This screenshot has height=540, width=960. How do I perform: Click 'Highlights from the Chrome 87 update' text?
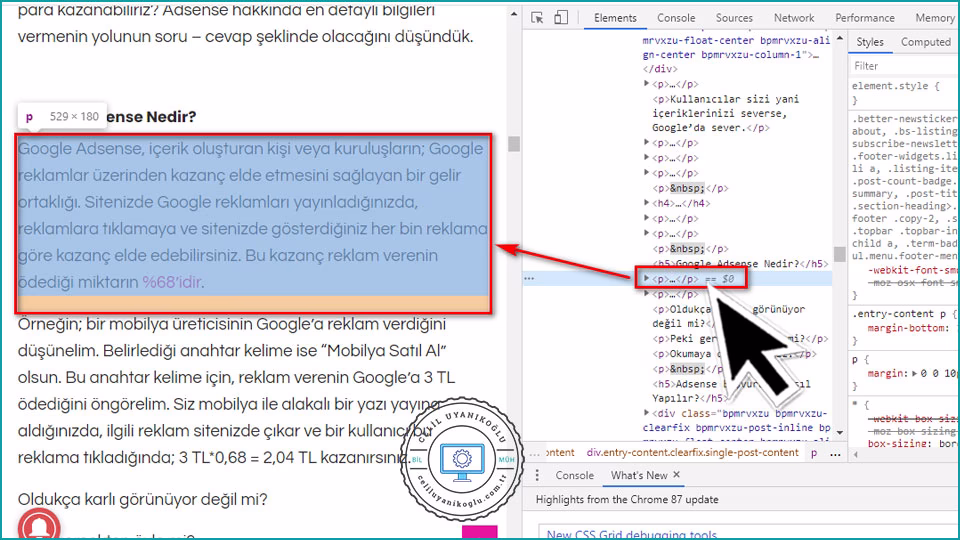click(627, 500)
